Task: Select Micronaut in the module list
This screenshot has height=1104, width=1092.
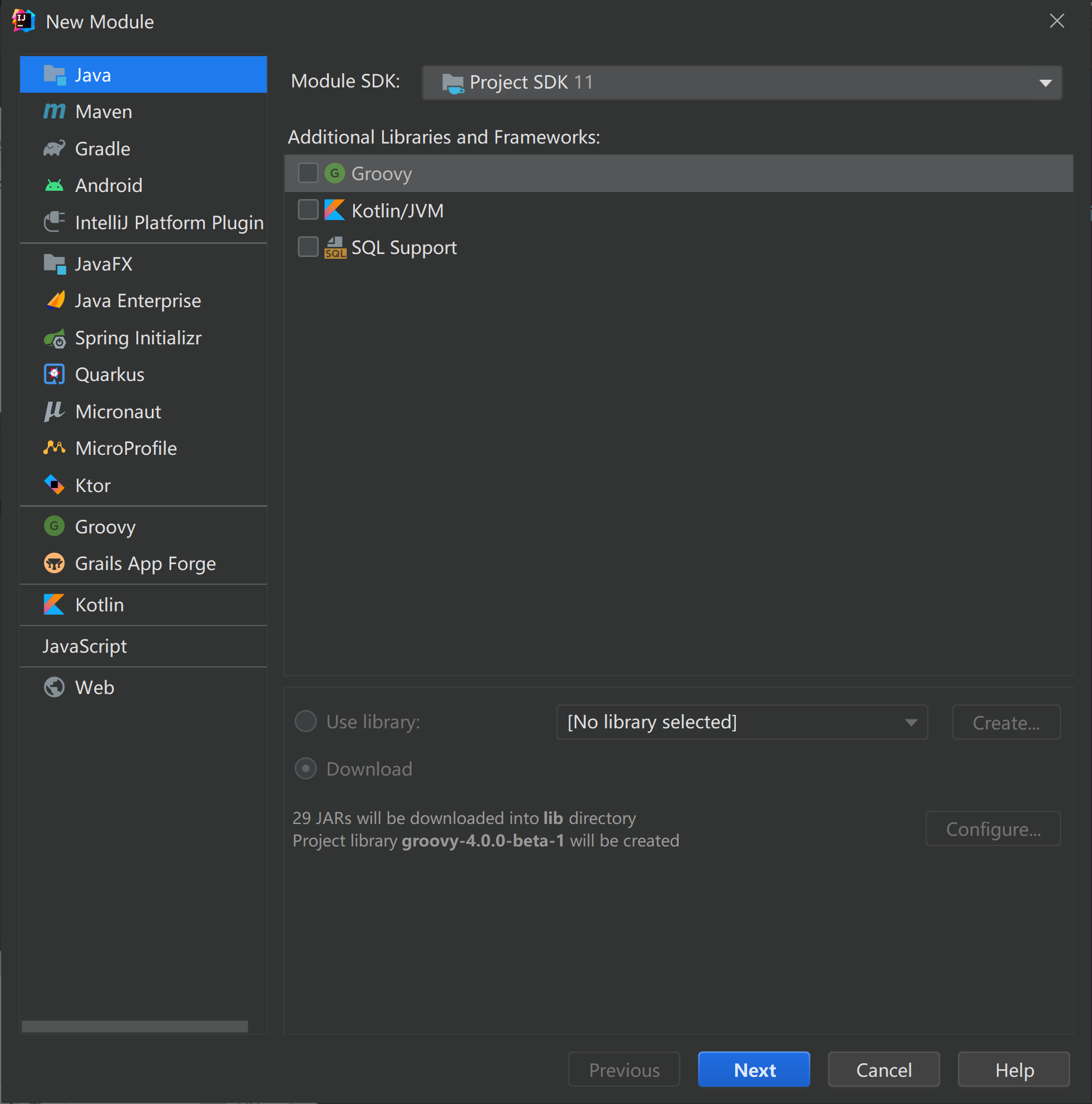Action: pos(118,412)
